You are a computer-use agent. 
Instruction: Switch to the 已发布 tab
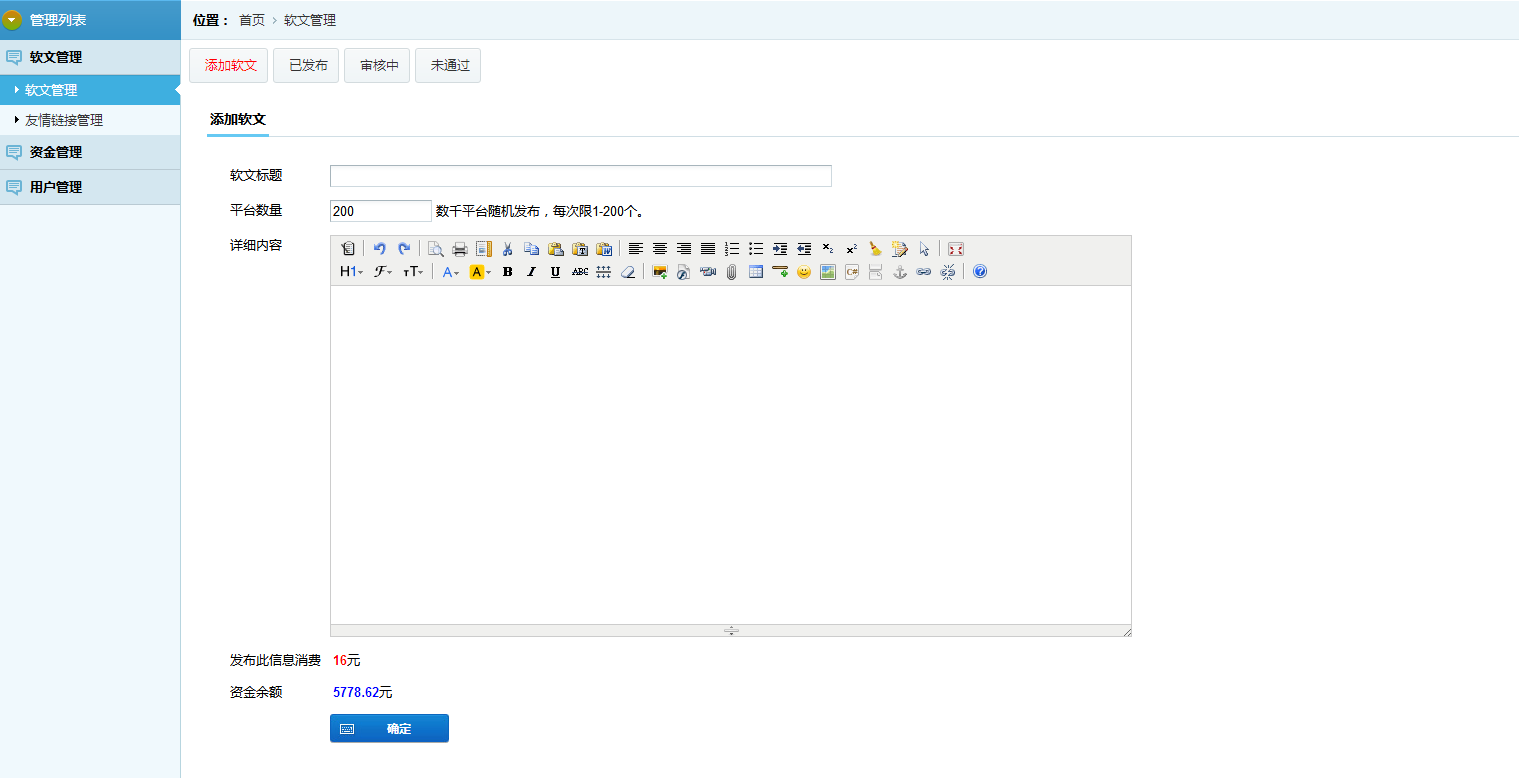(308, 66)
